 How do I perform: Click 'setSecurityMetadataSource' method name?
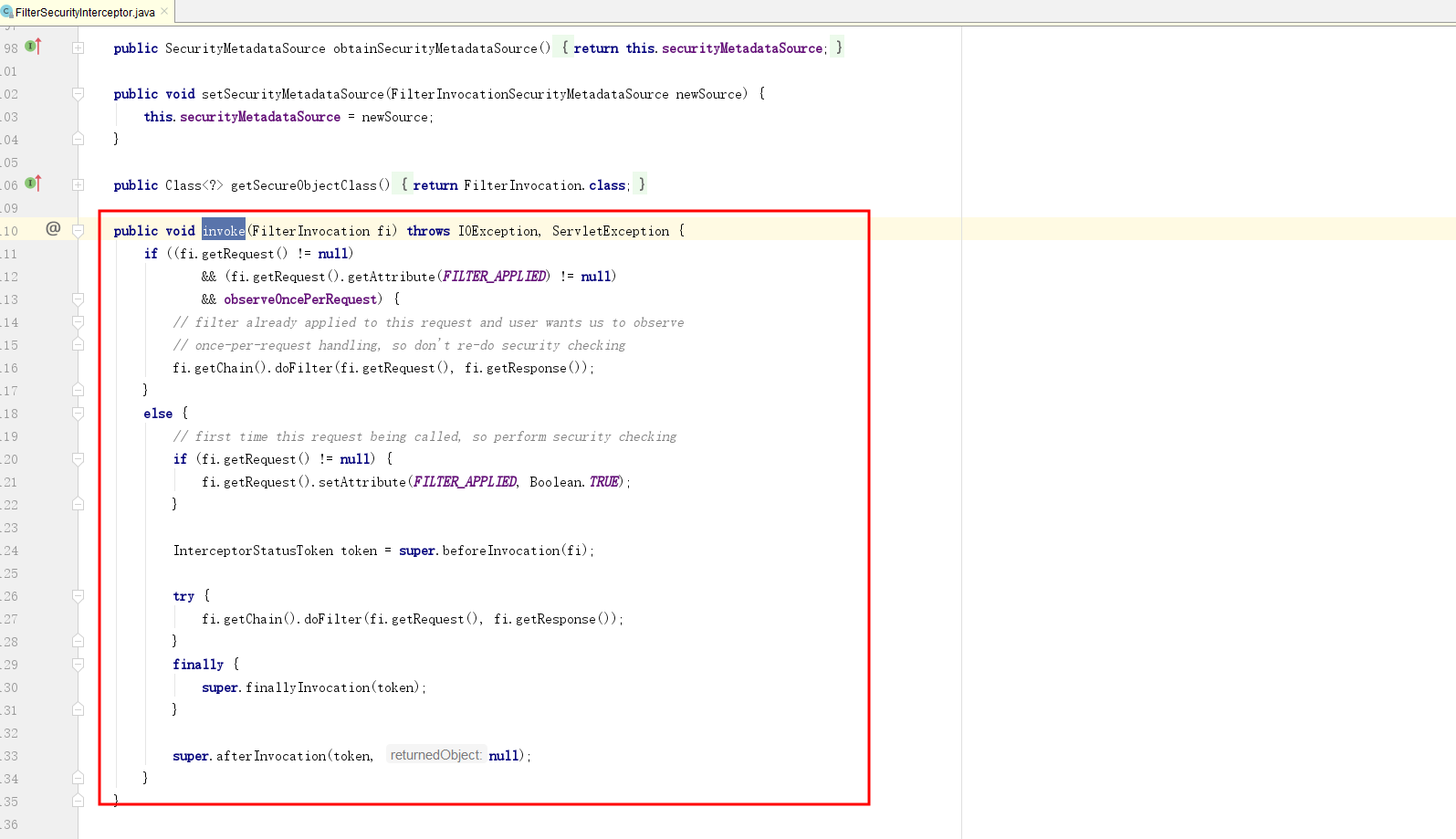[293, 94]
